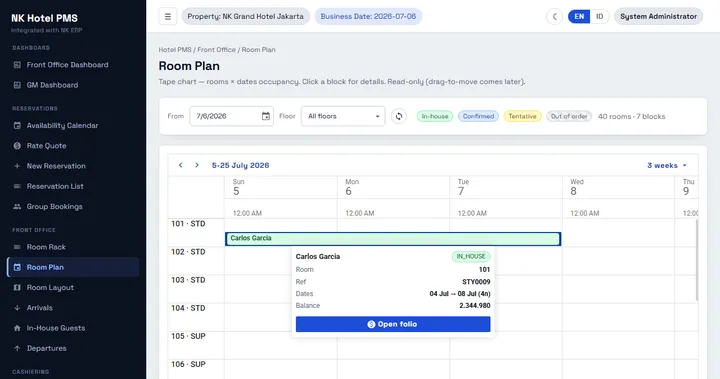Open date picker calendar icon
This screenshot has height=379, width=720.
(265, 116)
